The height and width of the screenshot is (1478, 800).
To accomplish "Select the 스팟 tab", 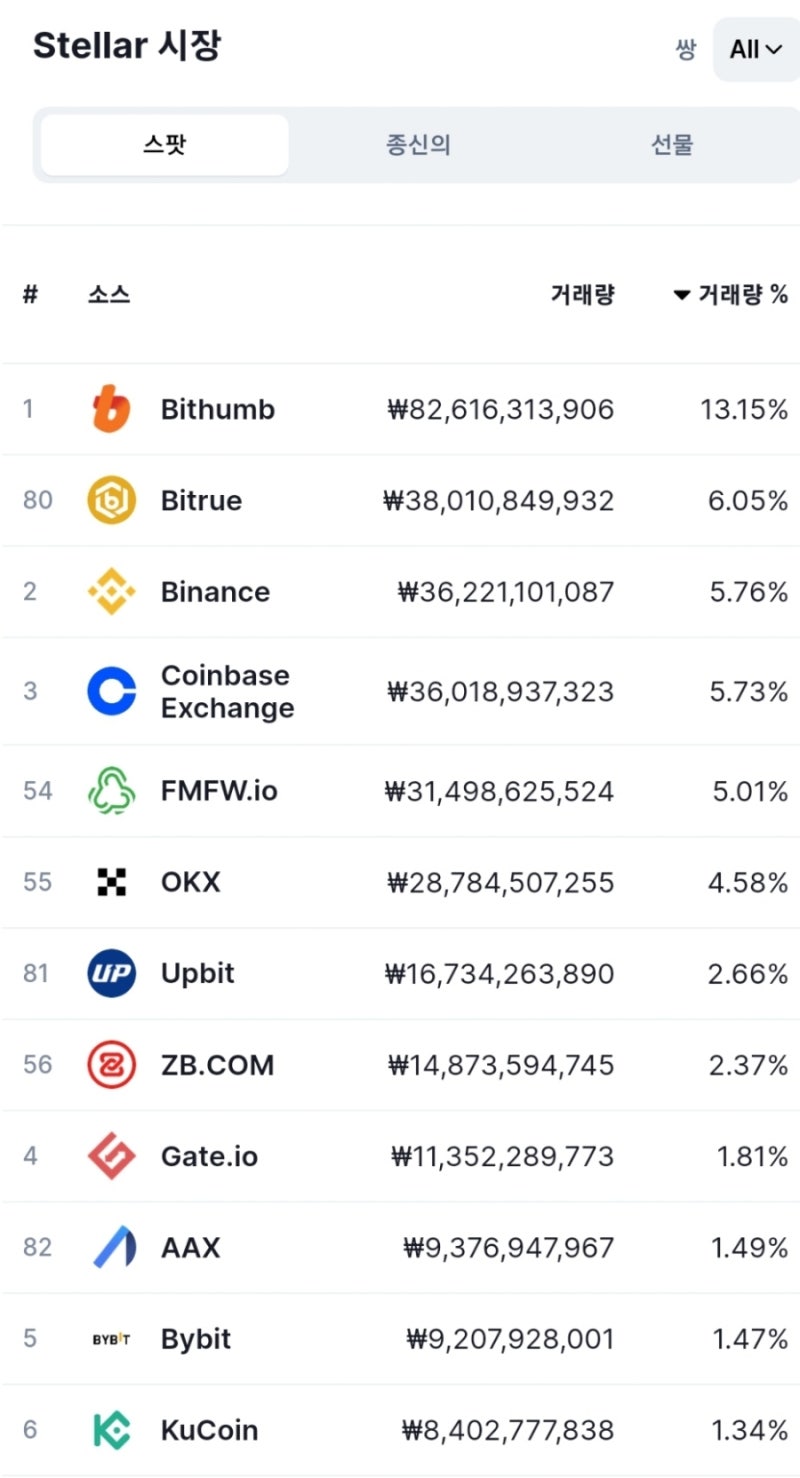I will [x=165, y=145].
